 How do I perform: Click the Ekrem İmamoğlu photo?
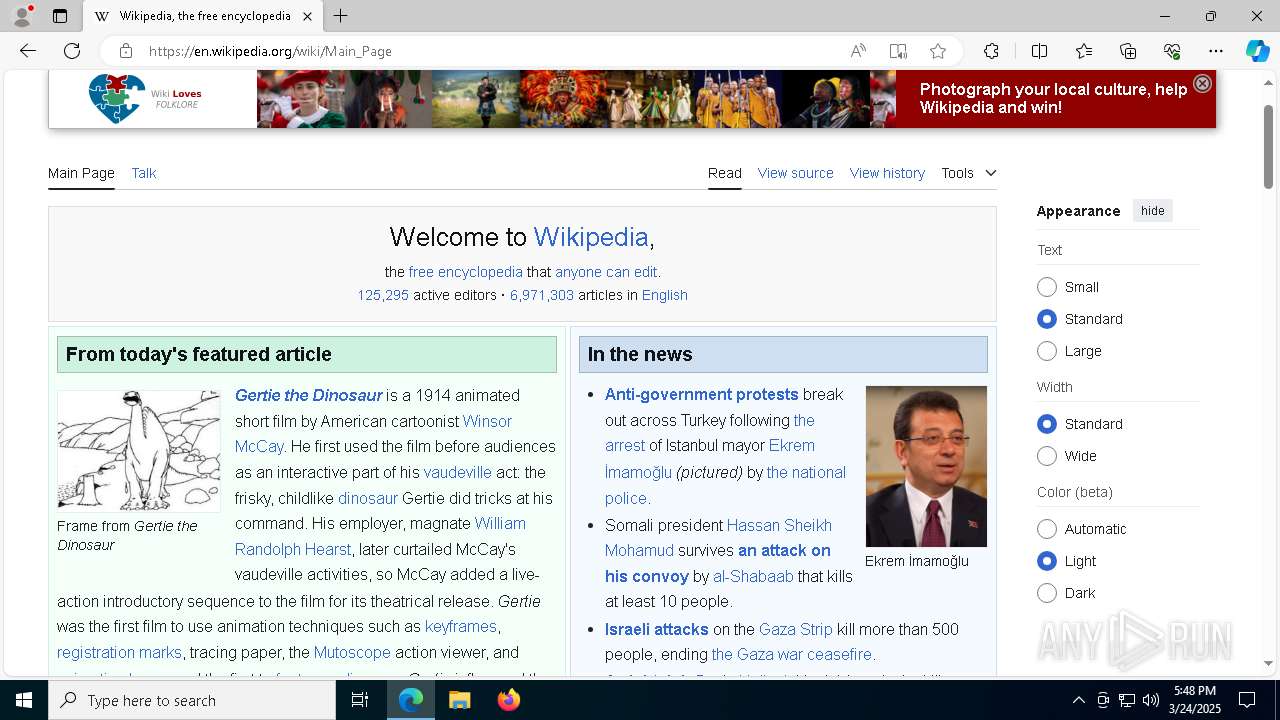926,466
